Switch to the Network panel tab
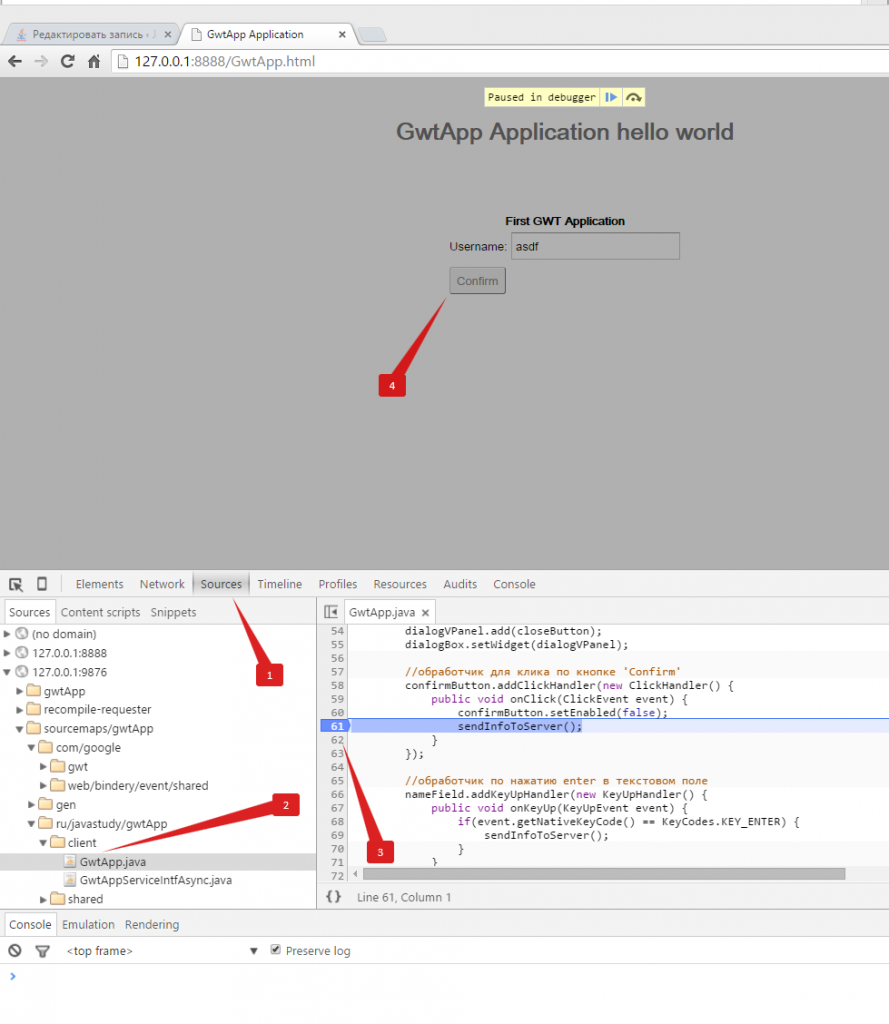 coord(162,583)
